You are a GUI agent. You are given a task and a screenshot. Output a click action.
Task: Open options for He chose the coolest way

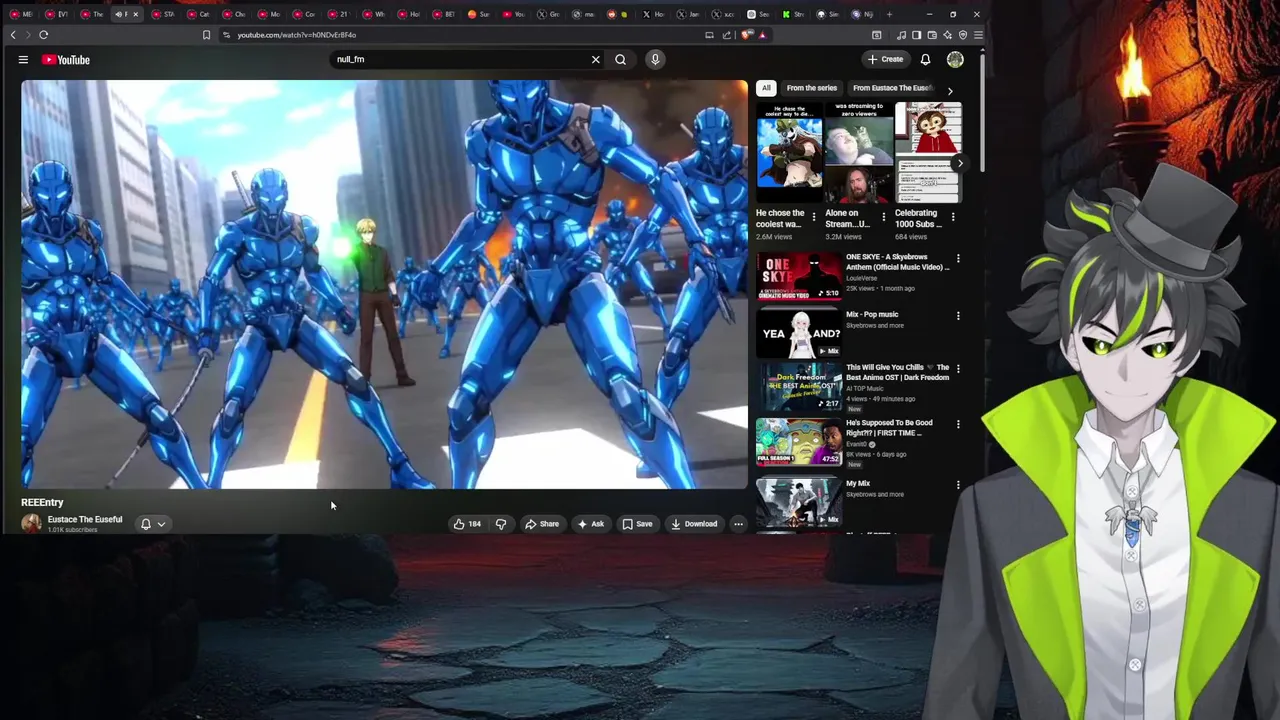click(813, 216)
